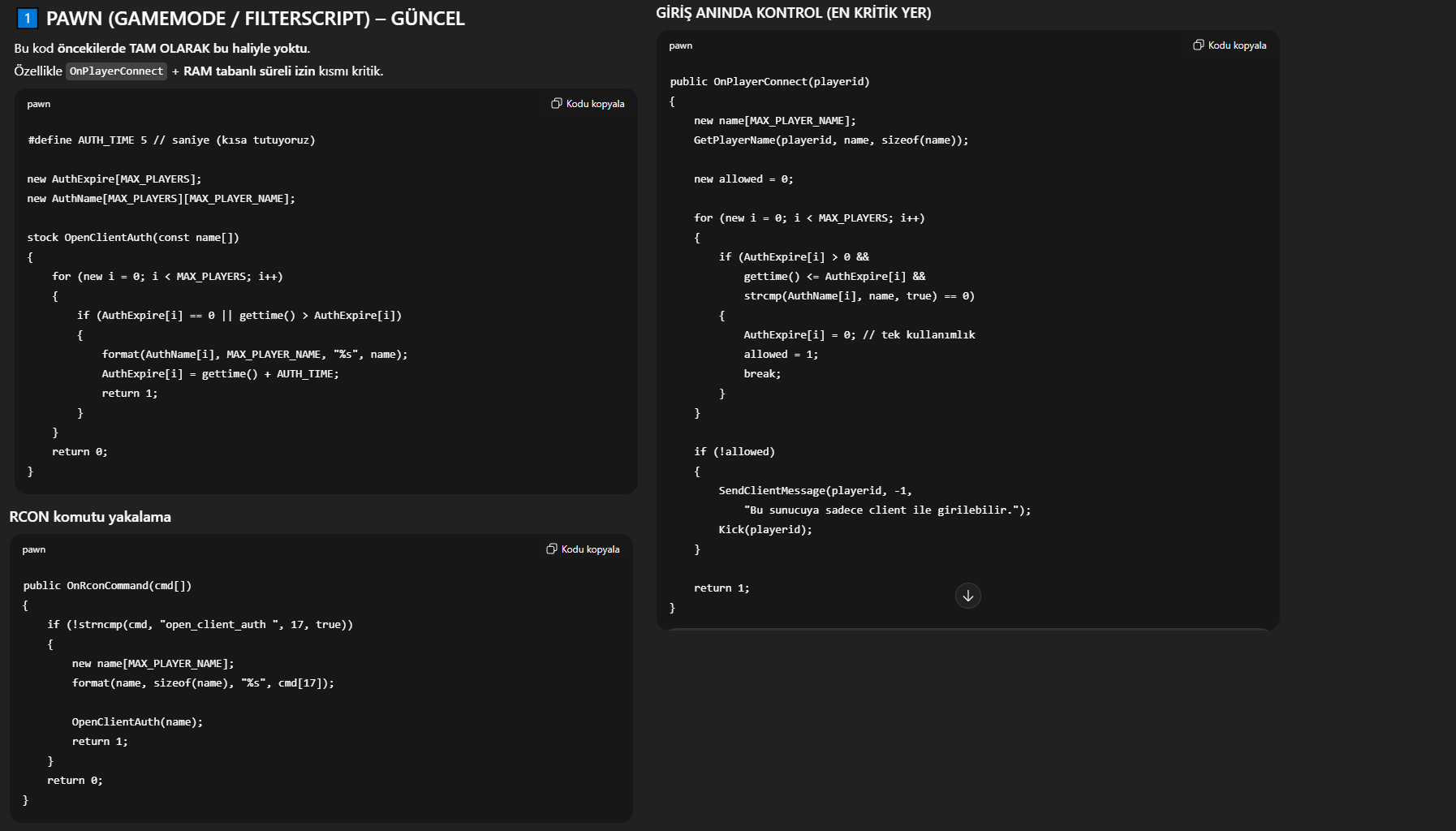The image size is (1456, 831).
Task: Click the "GİRİŞ ANINDA KONTROL (EN KRİTİK YER)" heading
Action: (x=794, y=13)
